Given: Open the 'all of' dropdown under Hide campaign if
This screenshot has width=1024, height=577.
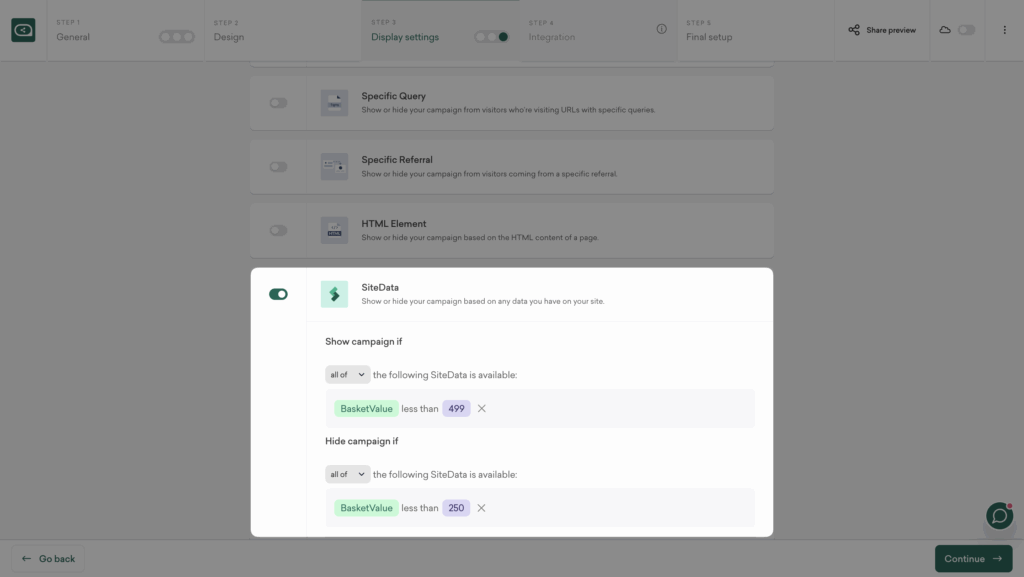Looking at the screenshot, I should (x=347, y=474).
